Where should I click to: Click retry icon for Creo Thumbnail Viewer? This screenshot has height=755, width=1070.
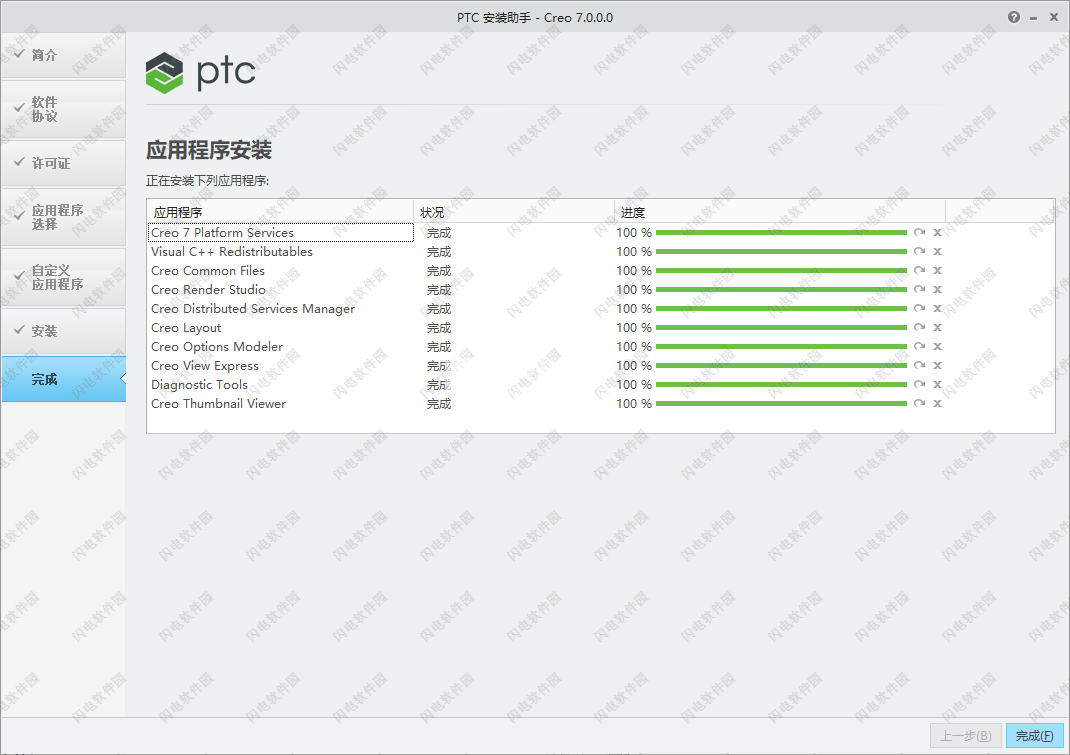(920, 403)
